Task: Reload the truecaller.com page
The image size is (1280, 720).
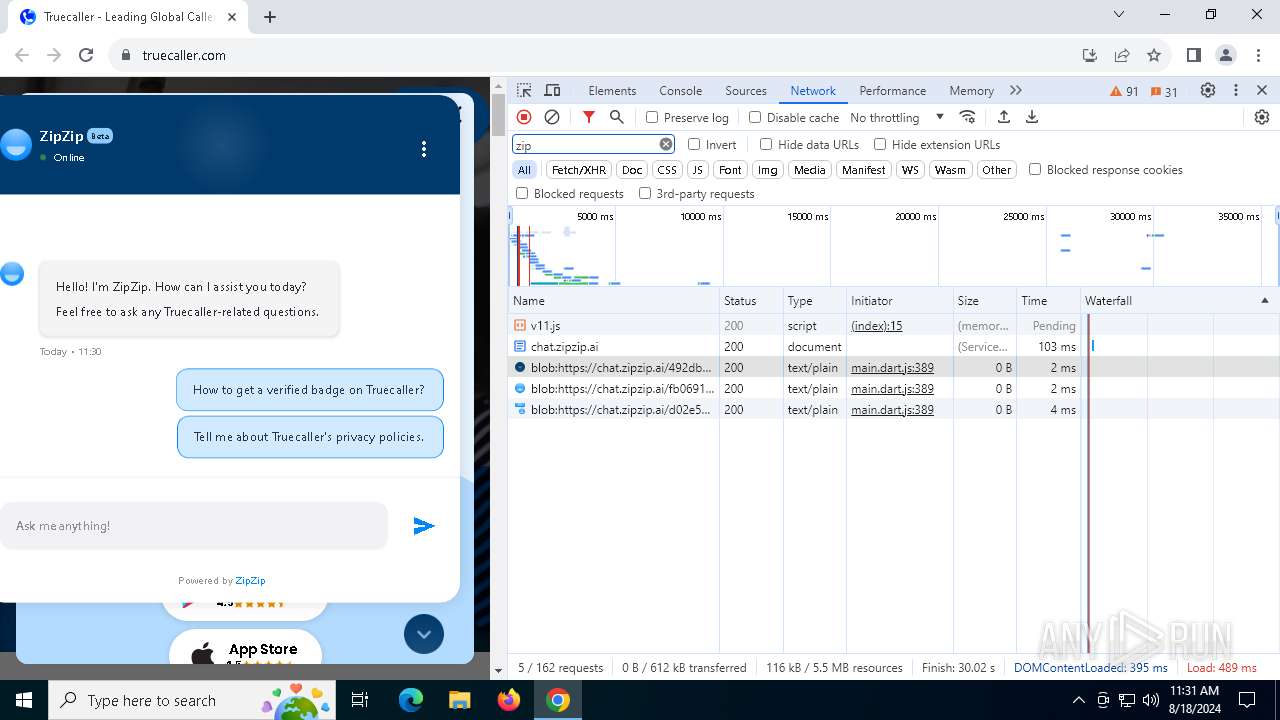Action: (x=86, y=55)
